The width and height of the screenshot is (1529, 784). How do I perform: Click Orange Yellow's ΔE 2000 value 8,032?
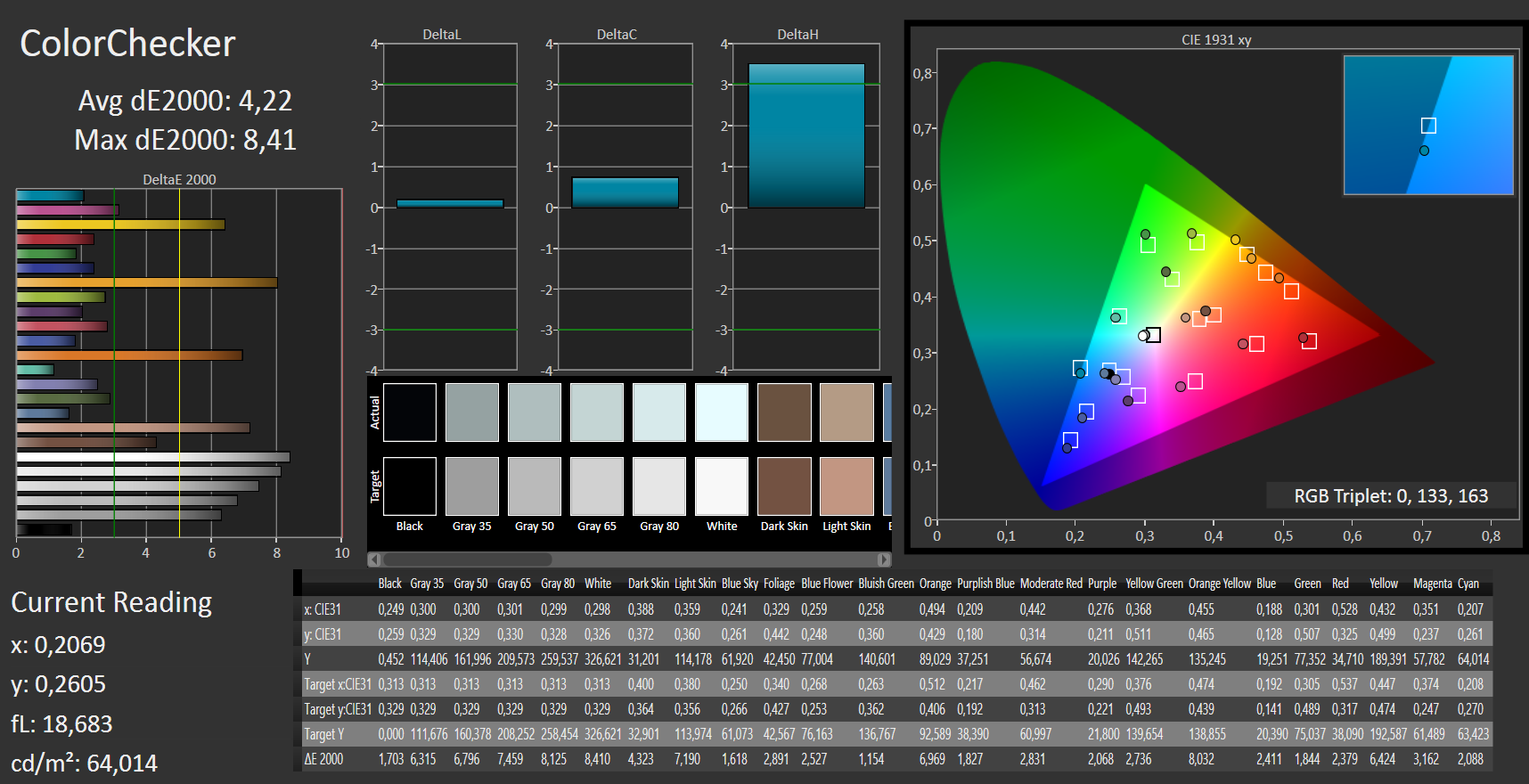(1201, 759)
